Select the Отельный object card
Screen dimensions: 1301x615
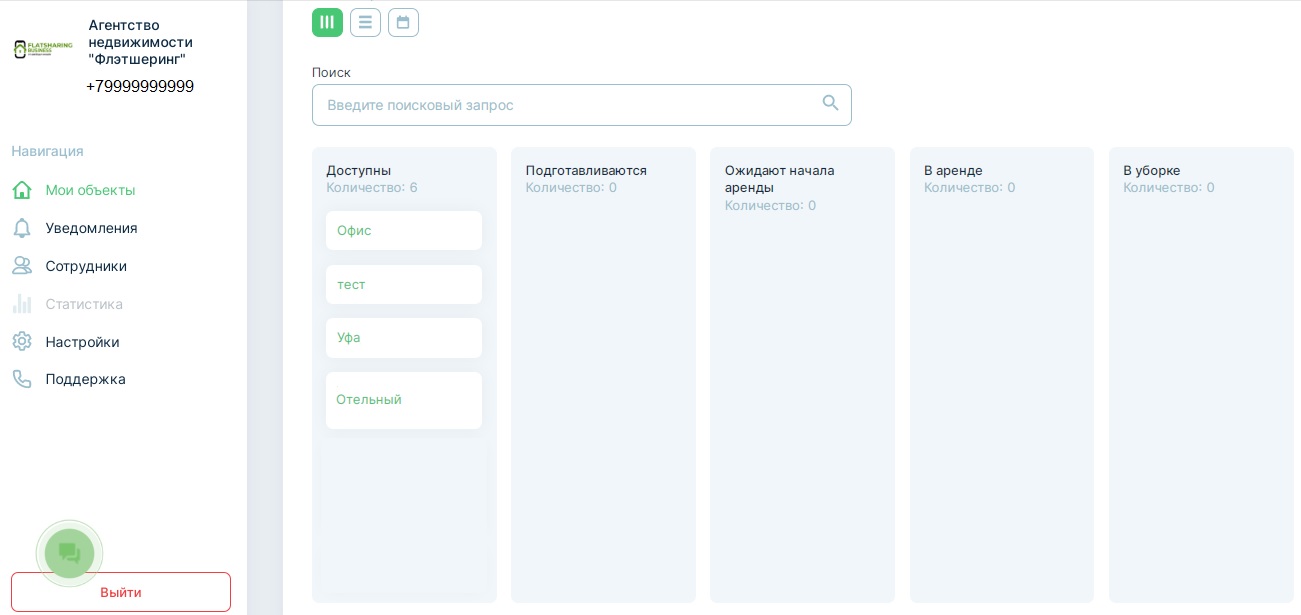click(403, 400)
